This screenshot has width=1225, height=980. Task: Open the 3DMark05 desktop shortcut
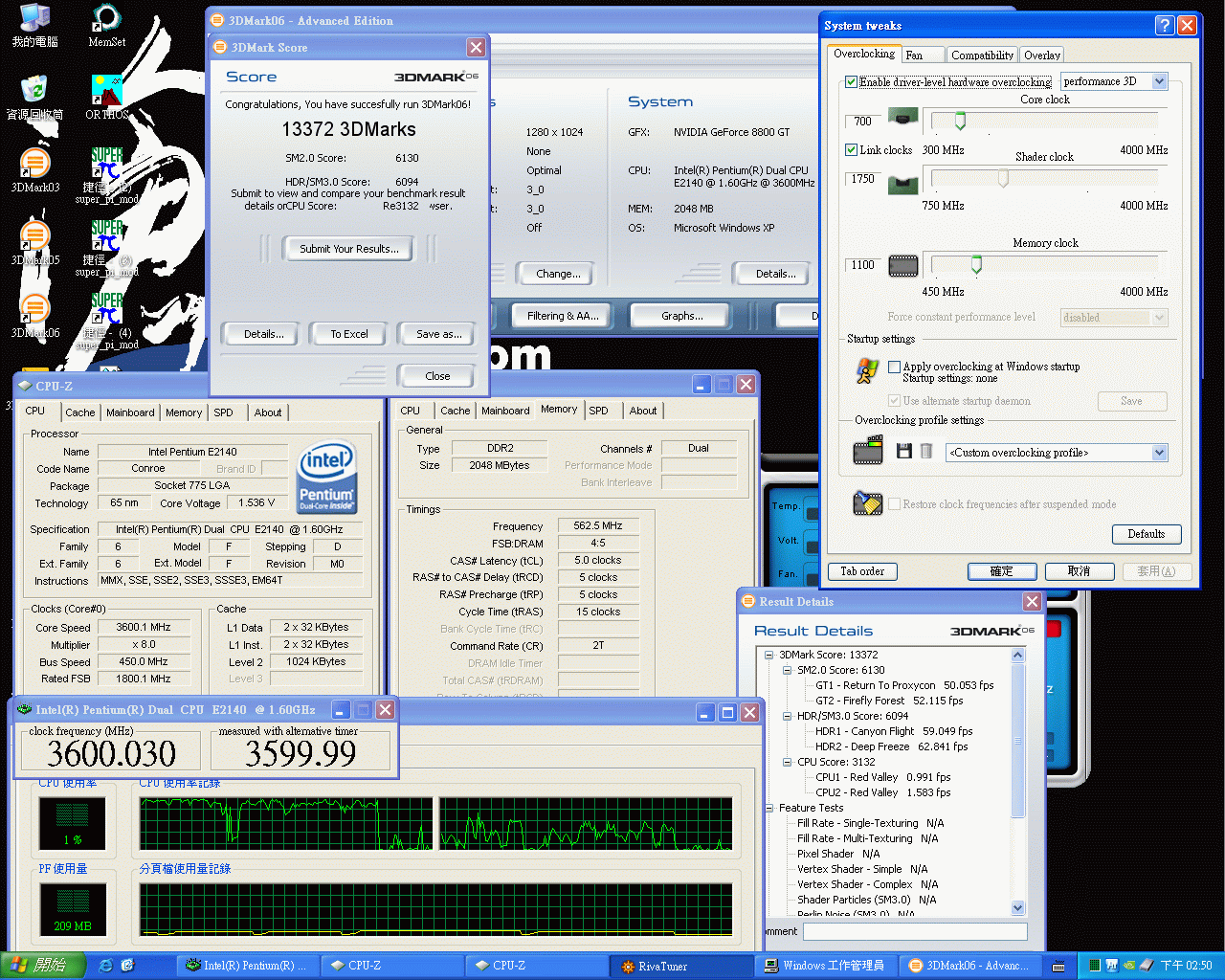click(x=34, y=243)
